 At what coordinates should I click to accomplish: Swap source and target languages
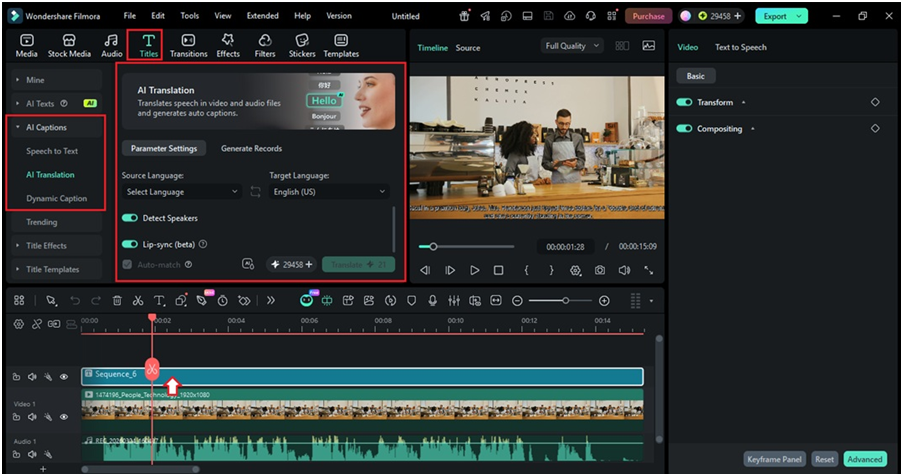pos(255,192)
